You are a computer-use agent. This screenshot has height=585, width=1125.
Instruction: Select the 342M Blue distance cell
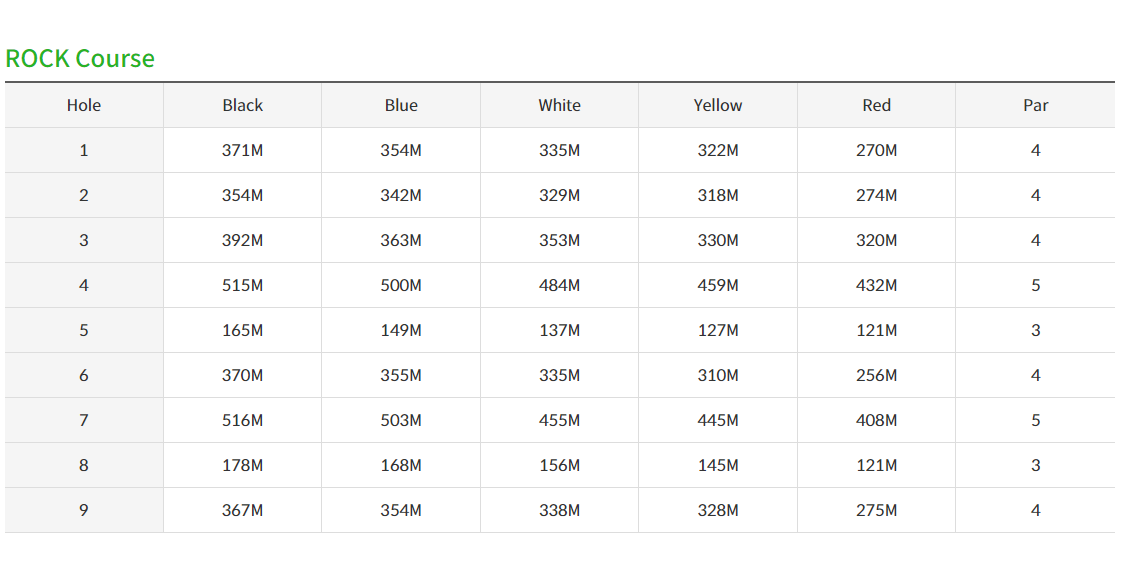pyautogui.click(x=401, y=195)
